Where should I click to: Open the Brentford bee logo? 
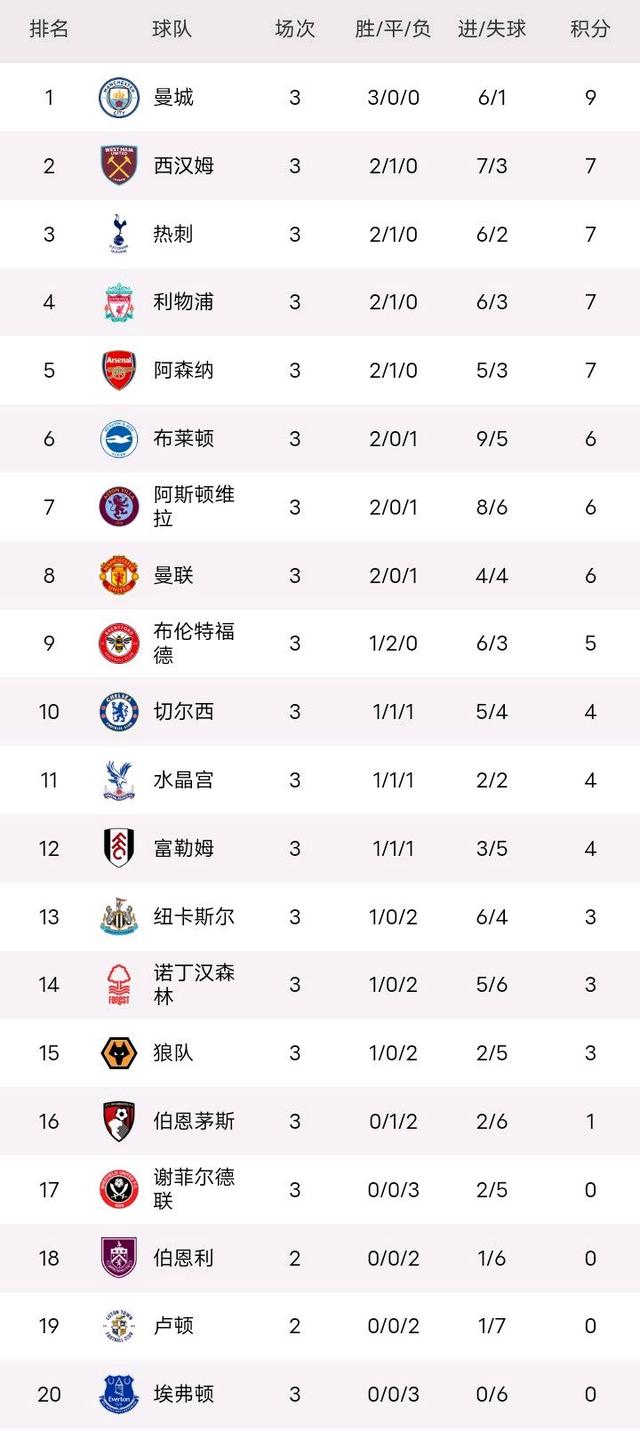119,643
